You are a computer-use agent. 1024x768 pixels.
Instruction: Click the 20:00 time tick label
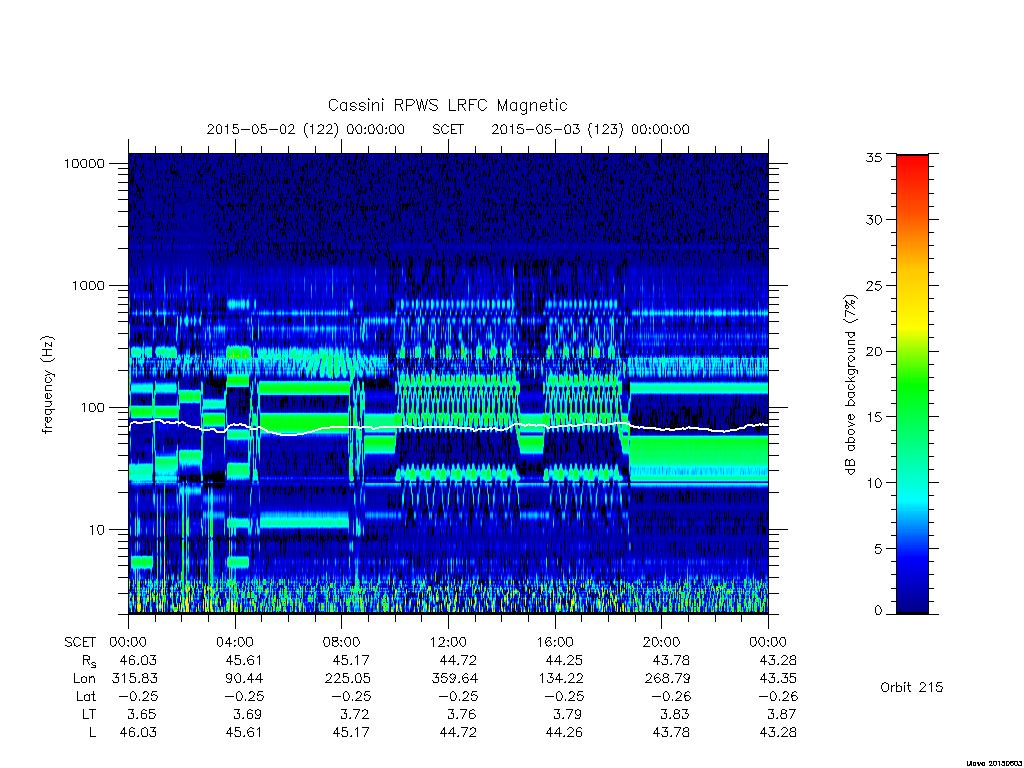[662, 642]
